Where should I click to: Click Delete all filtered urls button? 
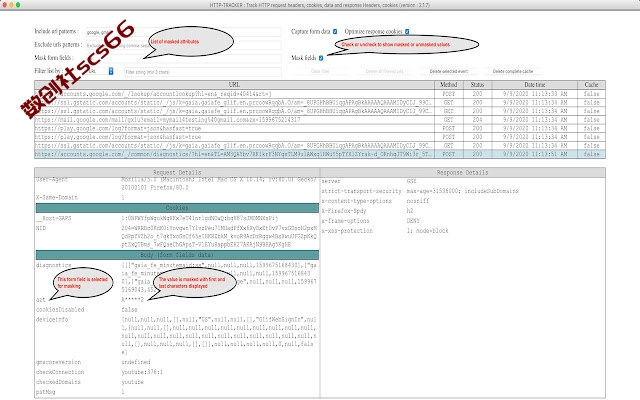pos(384,71)
